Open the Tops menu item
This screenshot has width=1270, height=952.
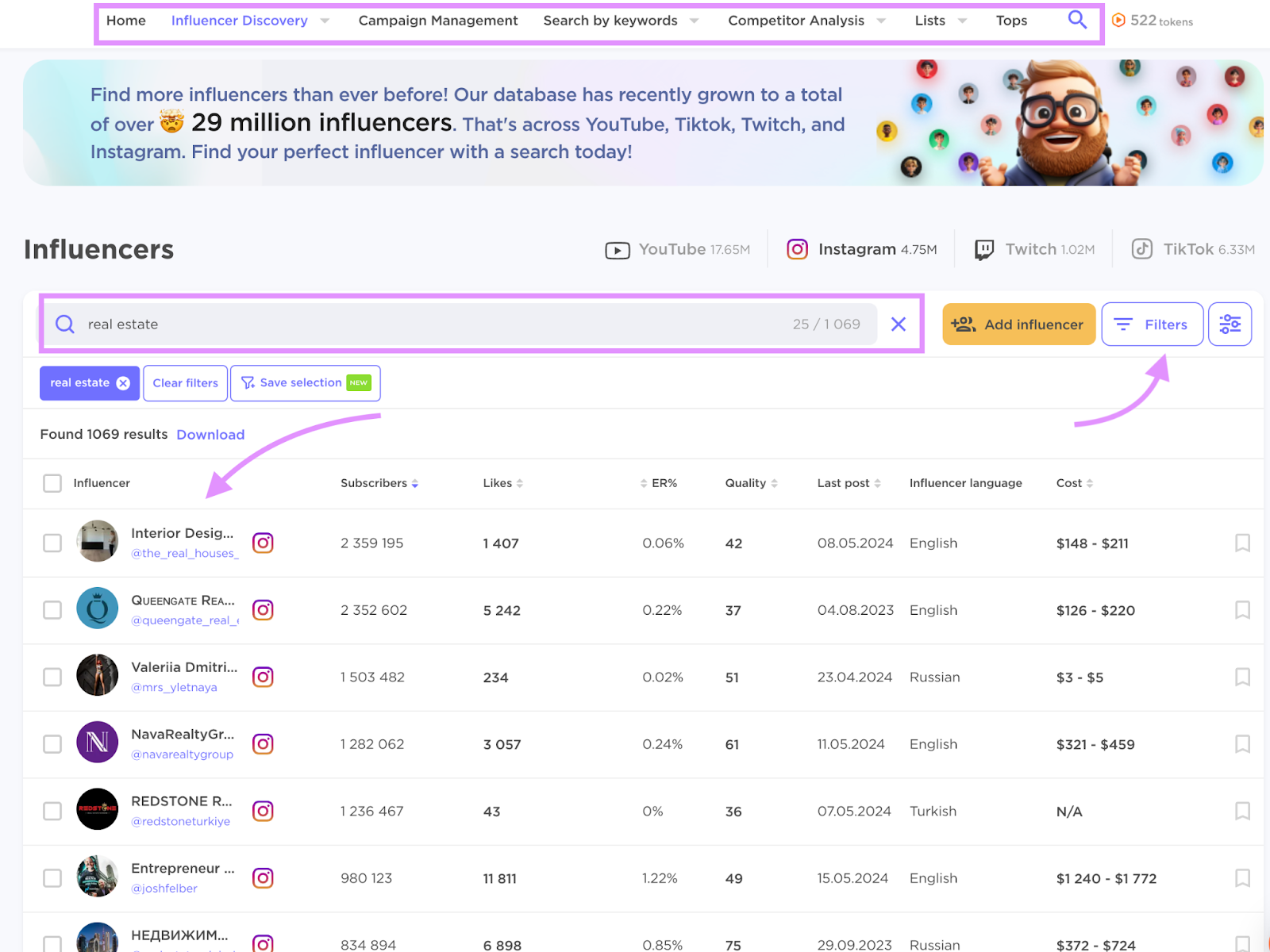coord(1011,21)
